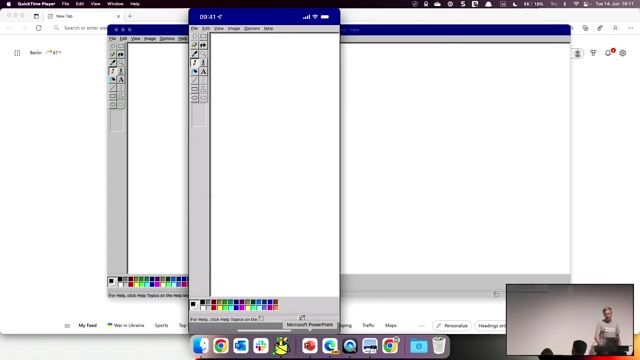Open File menu in phone-shaped Paint window

(194, 29)
